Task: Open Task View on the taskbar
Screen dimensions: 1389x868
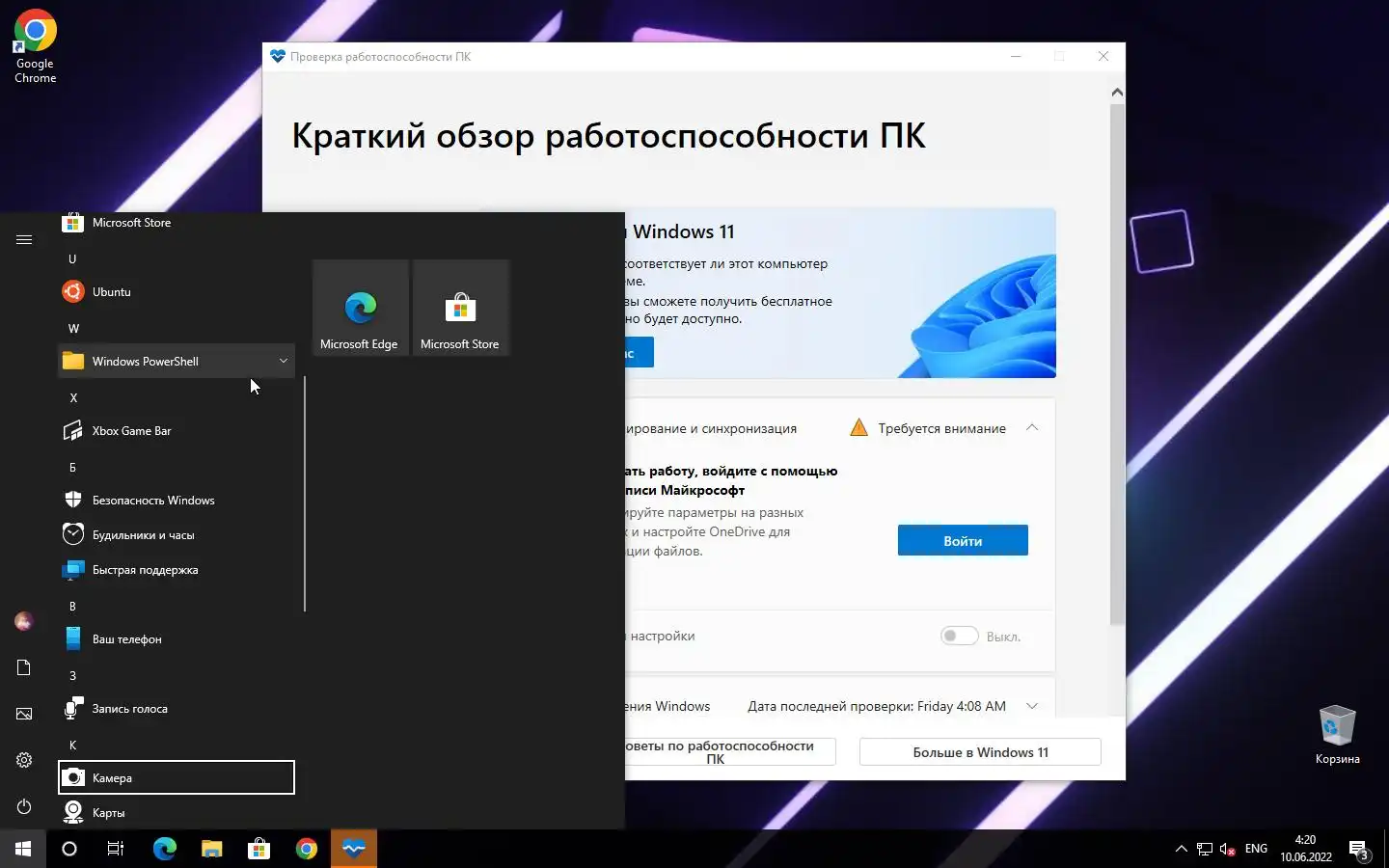Action: coord(116,849)
